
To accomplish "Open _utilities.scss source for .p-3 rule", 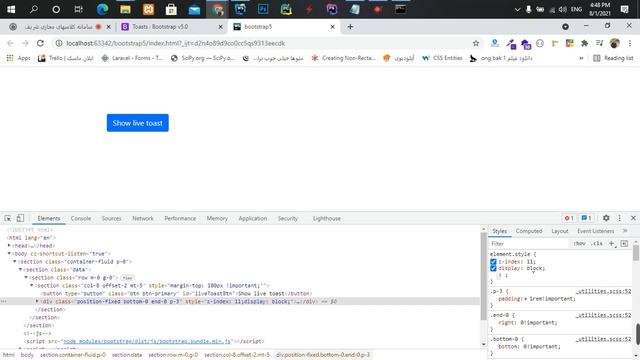I will click(603, 291).
